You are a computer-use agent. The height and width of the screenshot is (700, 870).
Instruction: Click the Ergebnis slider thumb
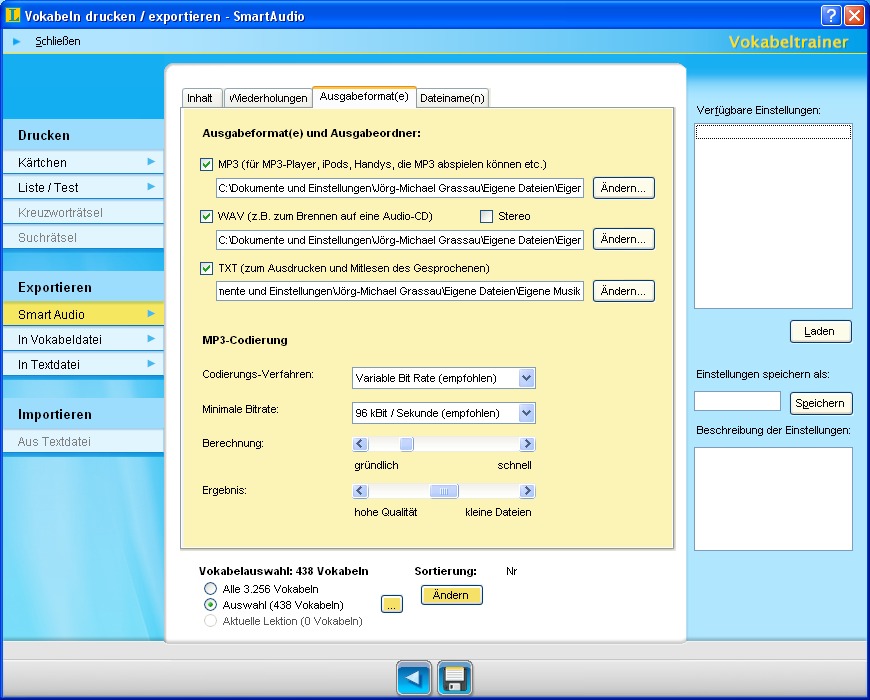coord(444,491)
